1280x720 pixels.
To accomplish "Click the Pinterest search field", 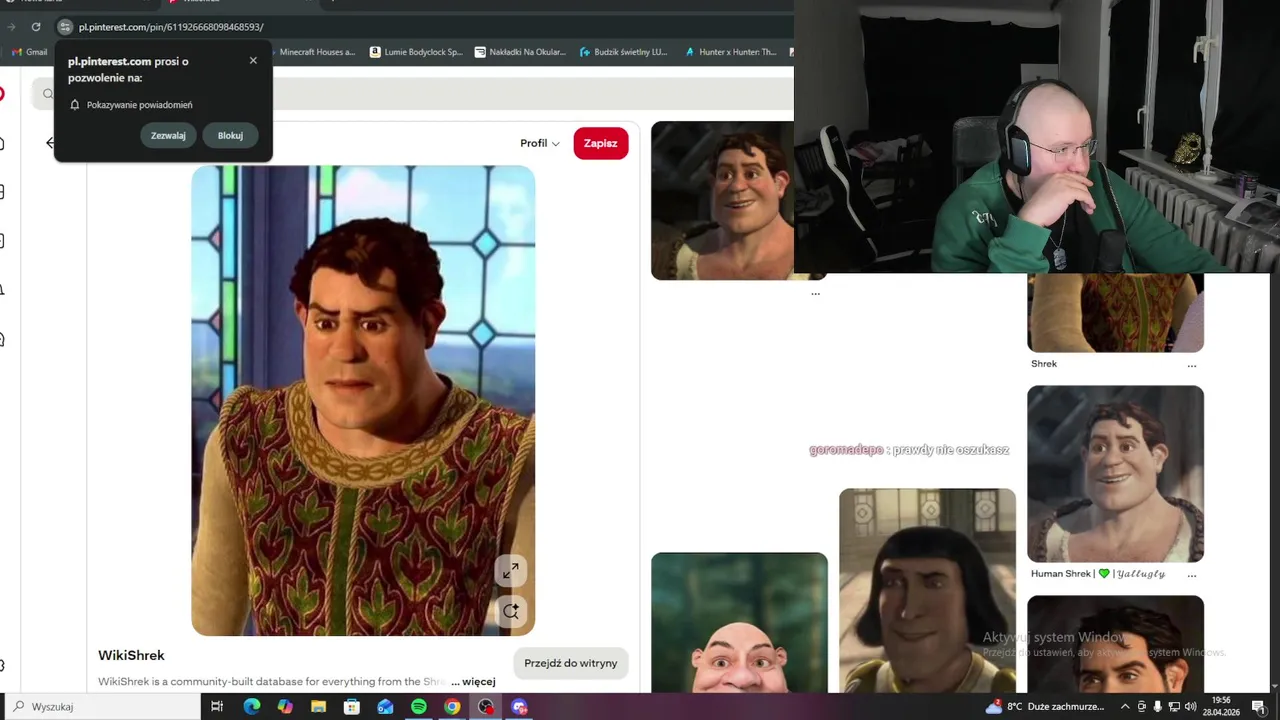I will (410, 93).
